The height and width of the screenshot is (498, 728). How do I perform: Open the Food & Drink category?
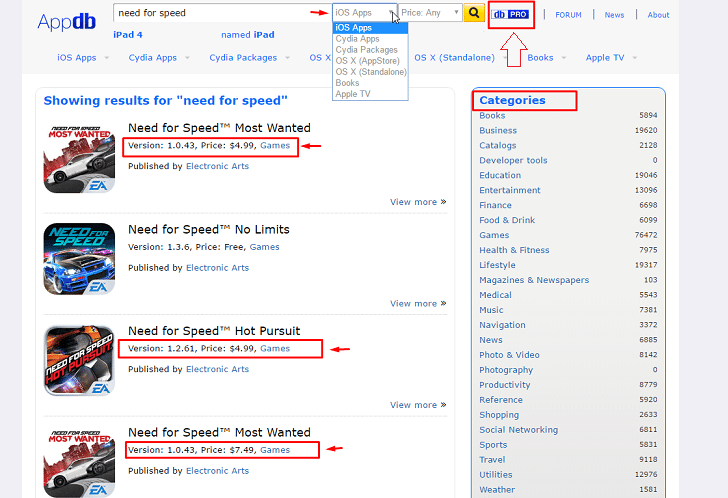pyautogui.click(x=507, y=220)
